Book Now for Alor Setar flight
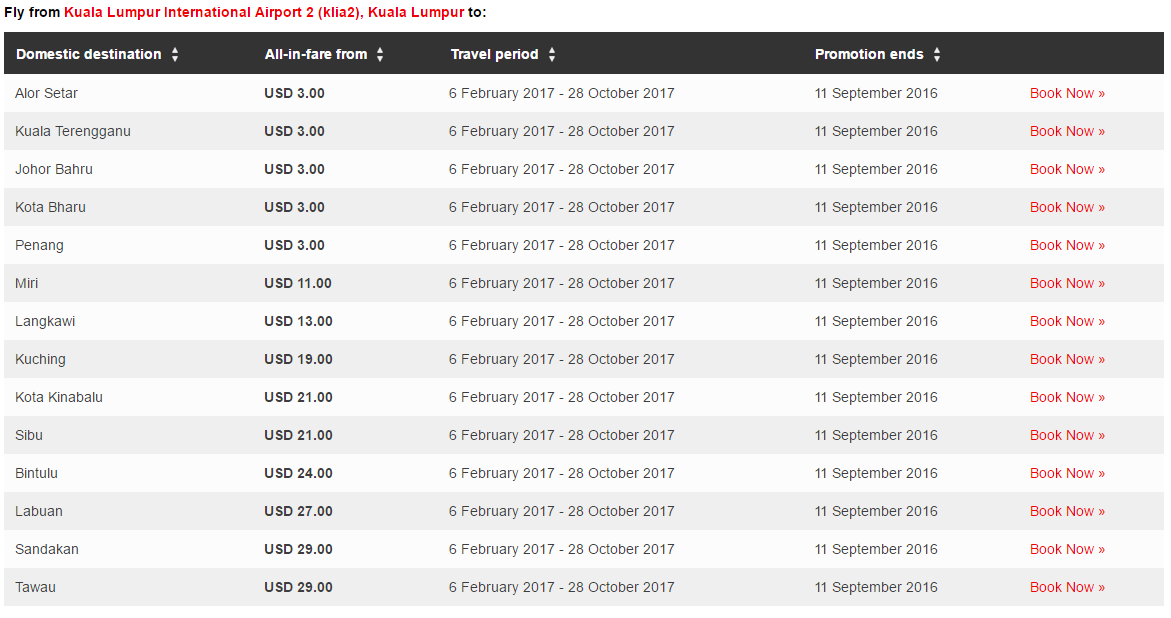Image resolution: width=1171 pixels, height=618 pixels. [1067, 93]
